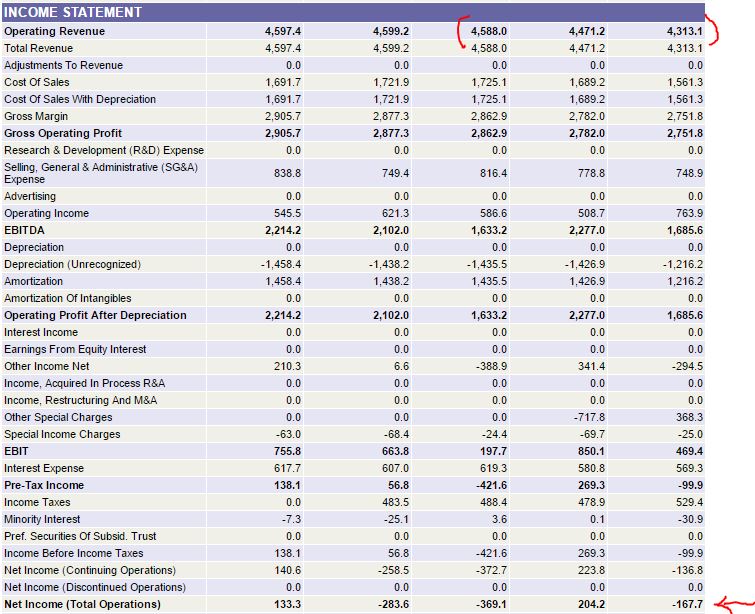Select Net Income Continuing value -258.5

click(393, 570)
